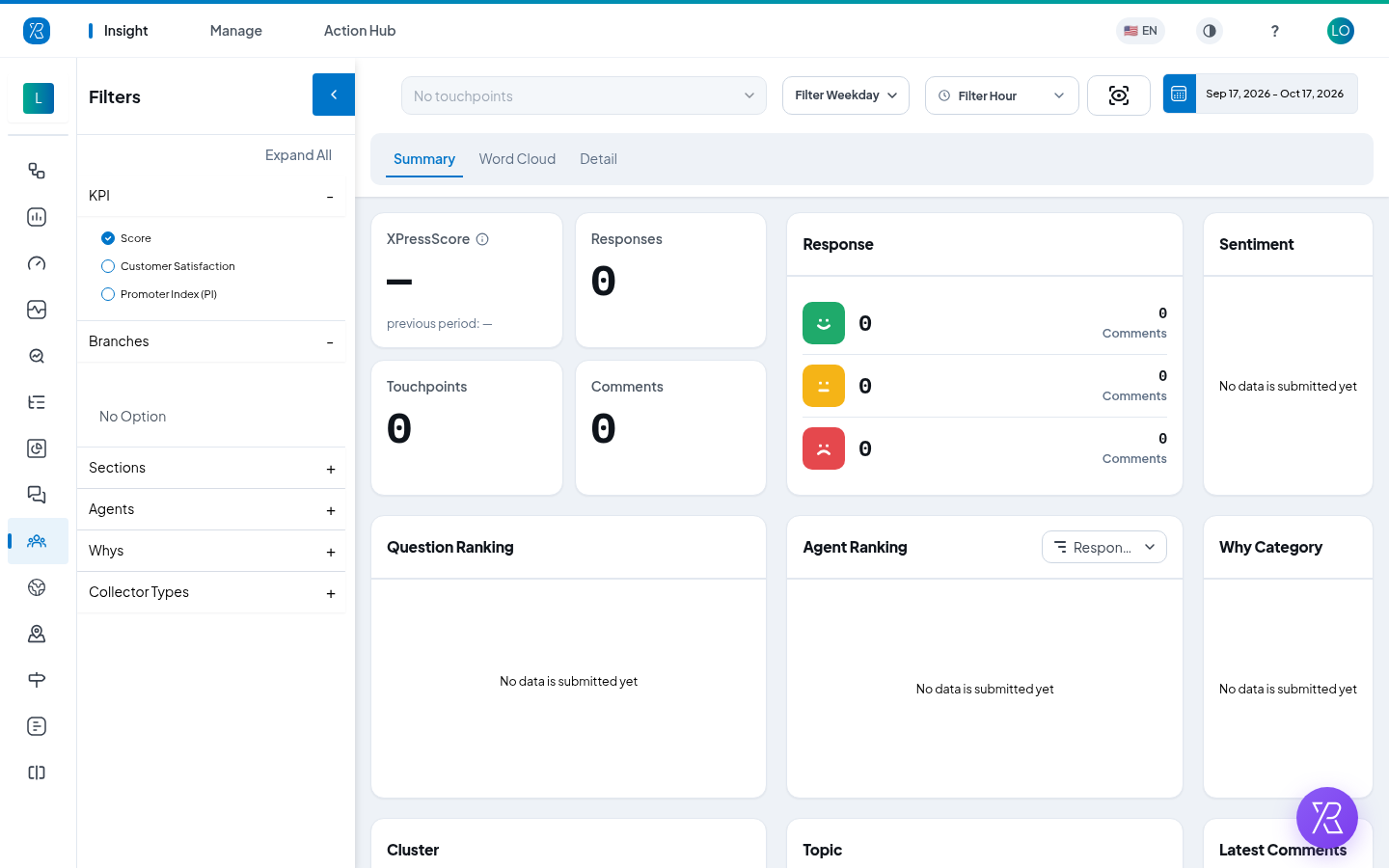
Task: Open the connected-nodes flow icon in sidebar
Action: point(37,171)
